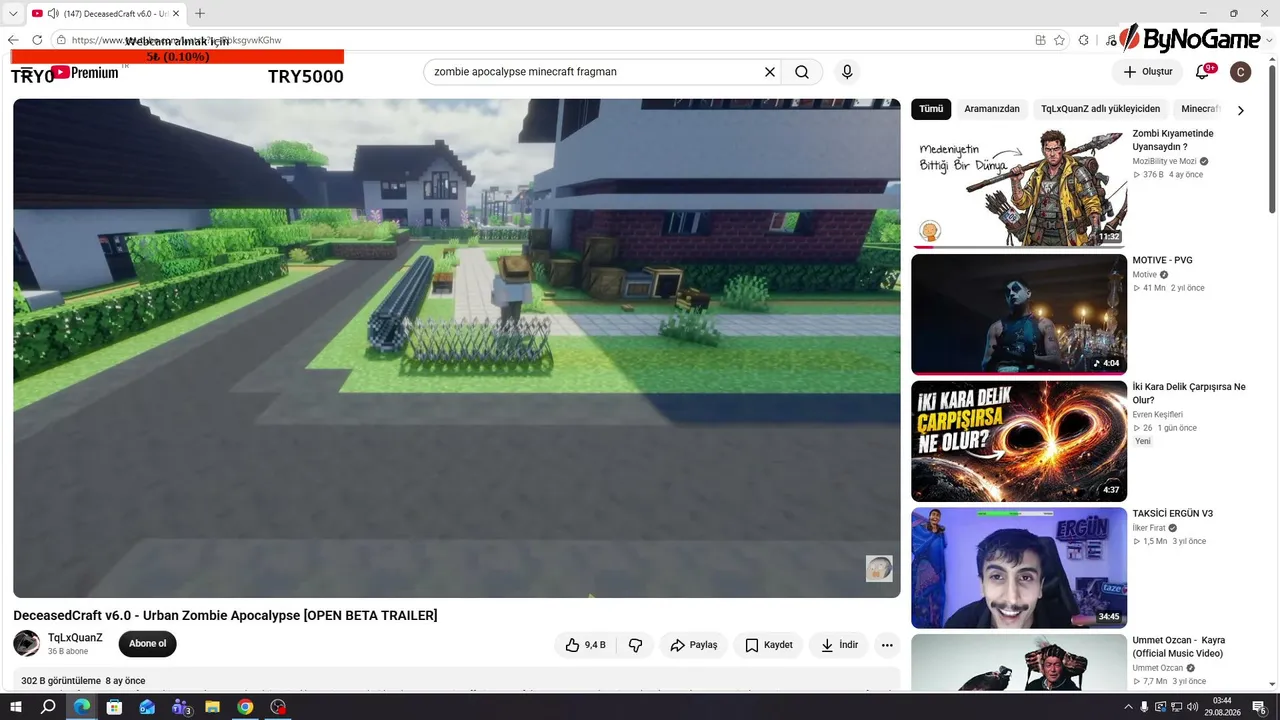Click the Paylaş share button
Image resolution: width=1280 pixels, height=720 pixels.
pos(693,645)
